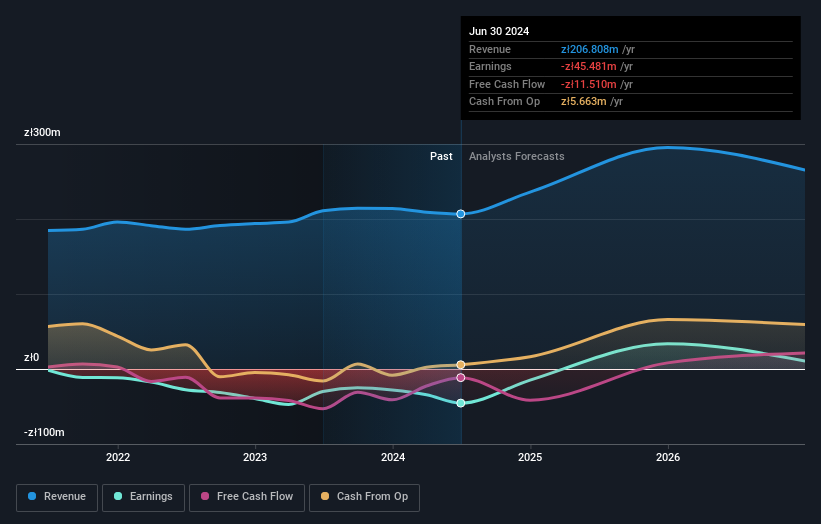Click the zł206.808m revenue value in tooltip
This screenshot has height=524, width=821.
pyautogui.click(x=590, y=49)
